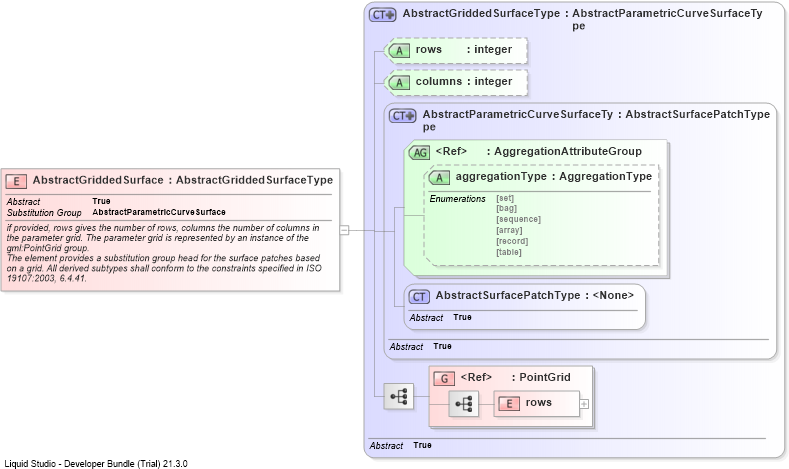Select the [record] enumeration value
Image resolution: width=789 pixels, height=469 pixels.
[x=512, y=242]
